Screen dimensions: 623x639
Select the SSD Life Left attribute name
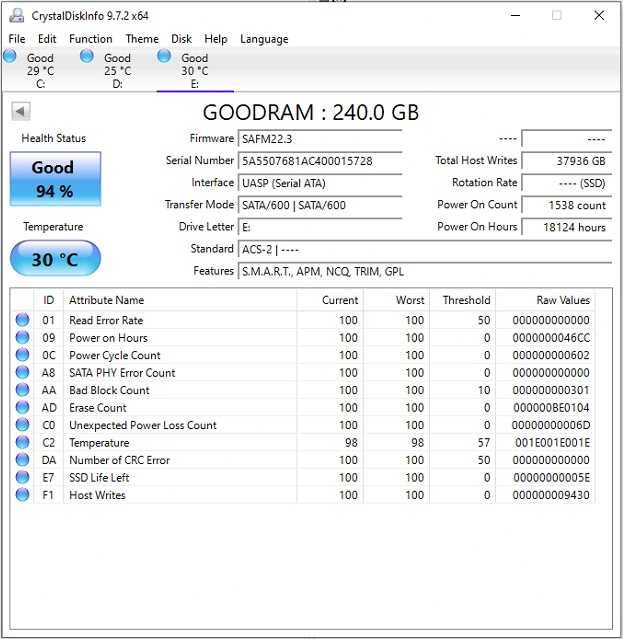pyautogui.click(x=99, y=478)
